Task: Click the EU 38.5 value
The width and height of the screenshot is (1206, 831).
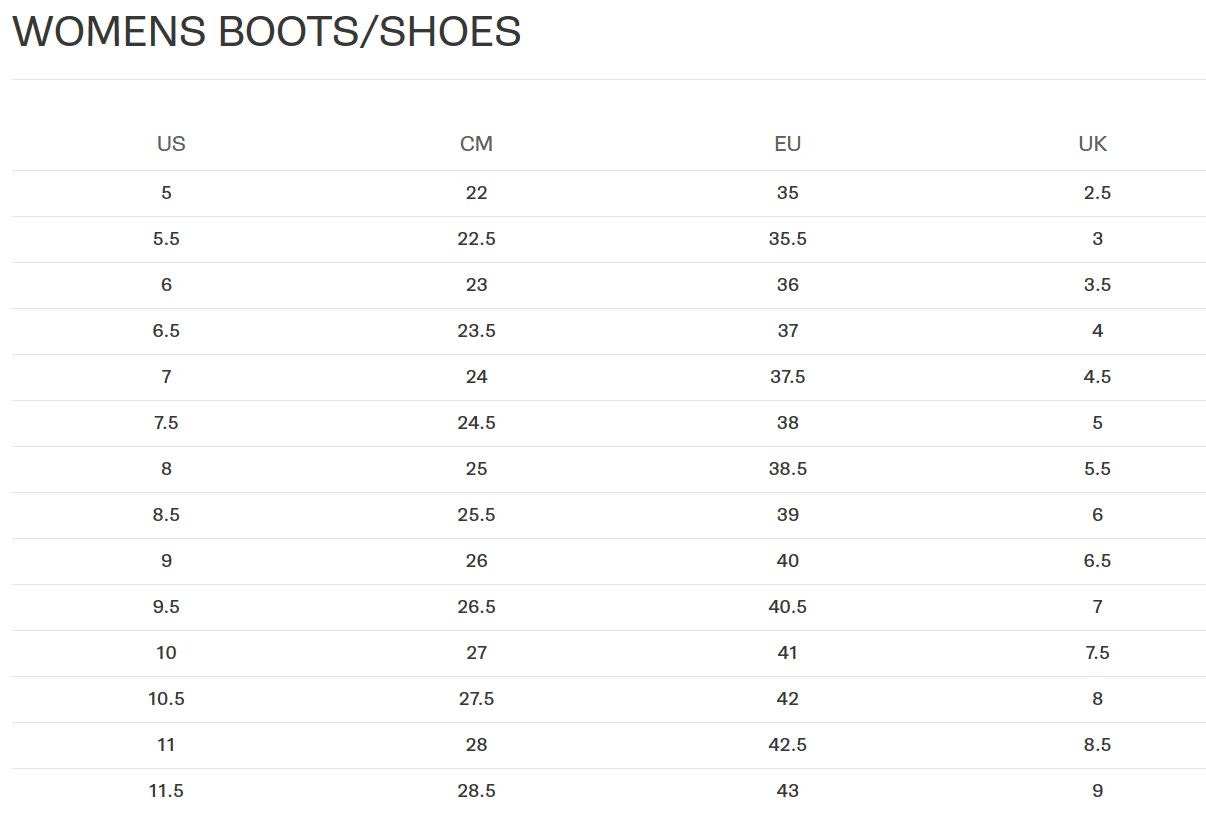Action: click(x=788, y=469)
